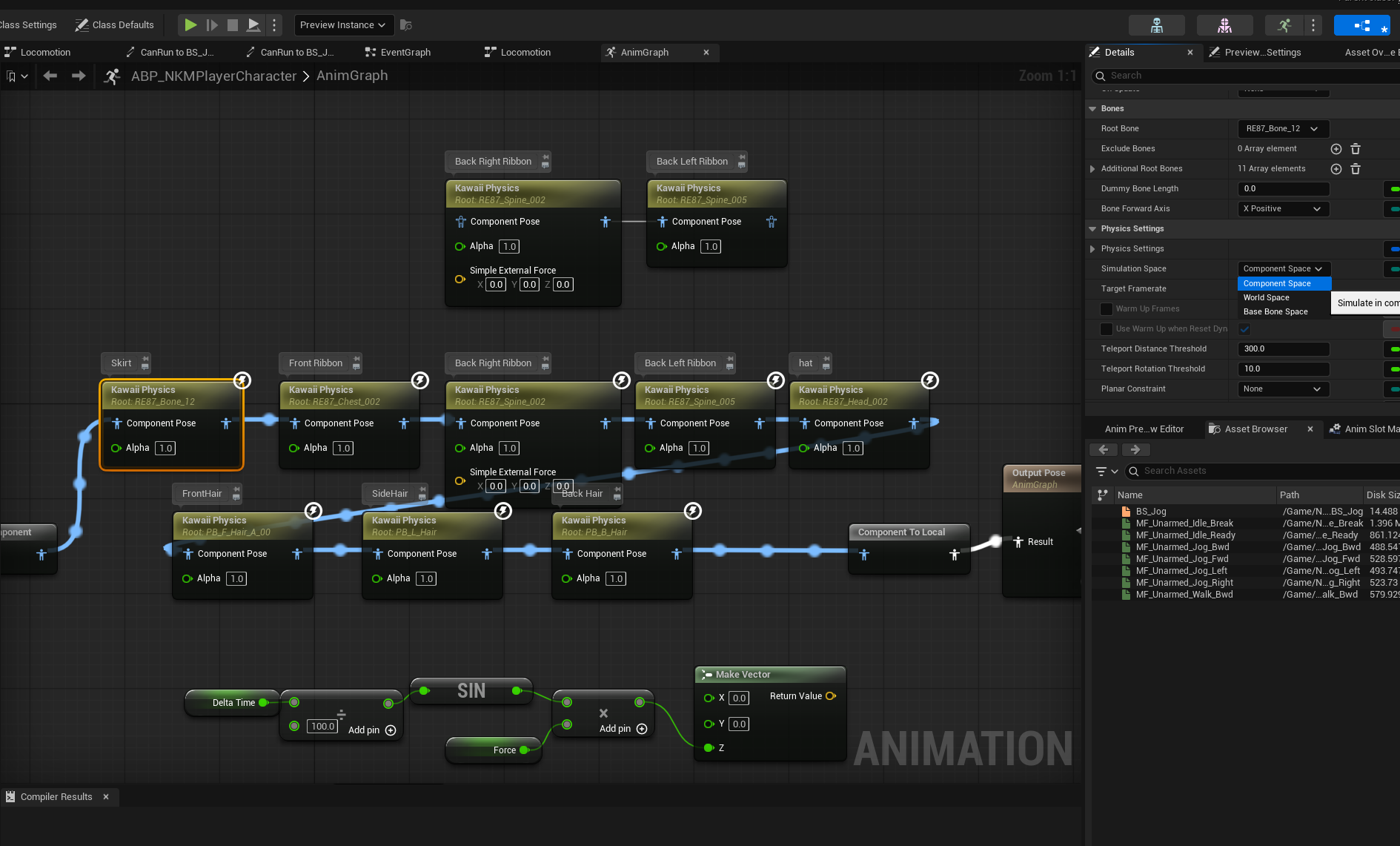Image resolution: width=1400 pixels, height=846 pixels.
Task: Click the Stop simulation icon in toolbar
Action: point(233,25)
